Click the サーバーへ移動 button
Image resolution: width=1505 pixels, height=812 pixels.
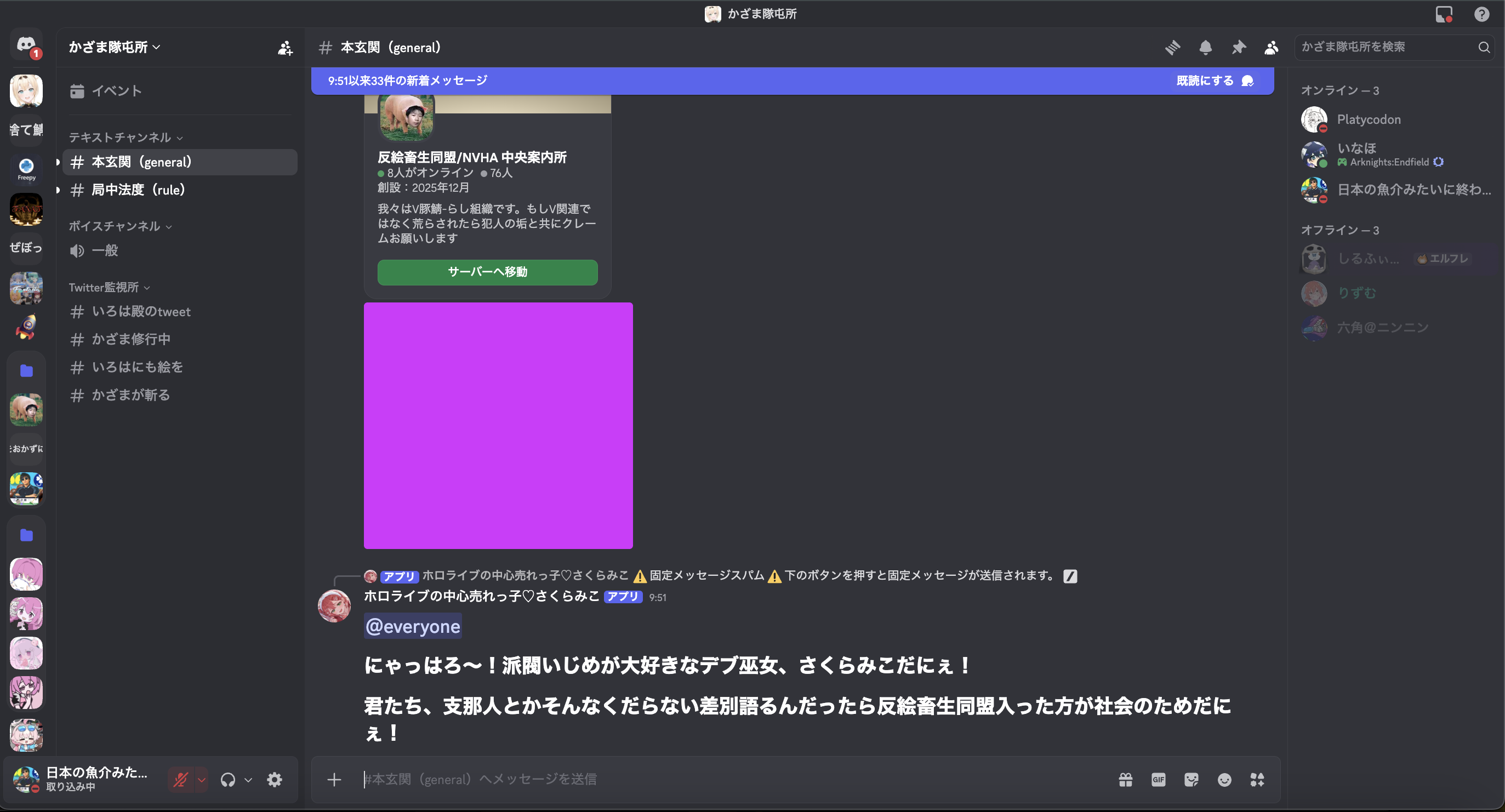[x=487, y=272]
